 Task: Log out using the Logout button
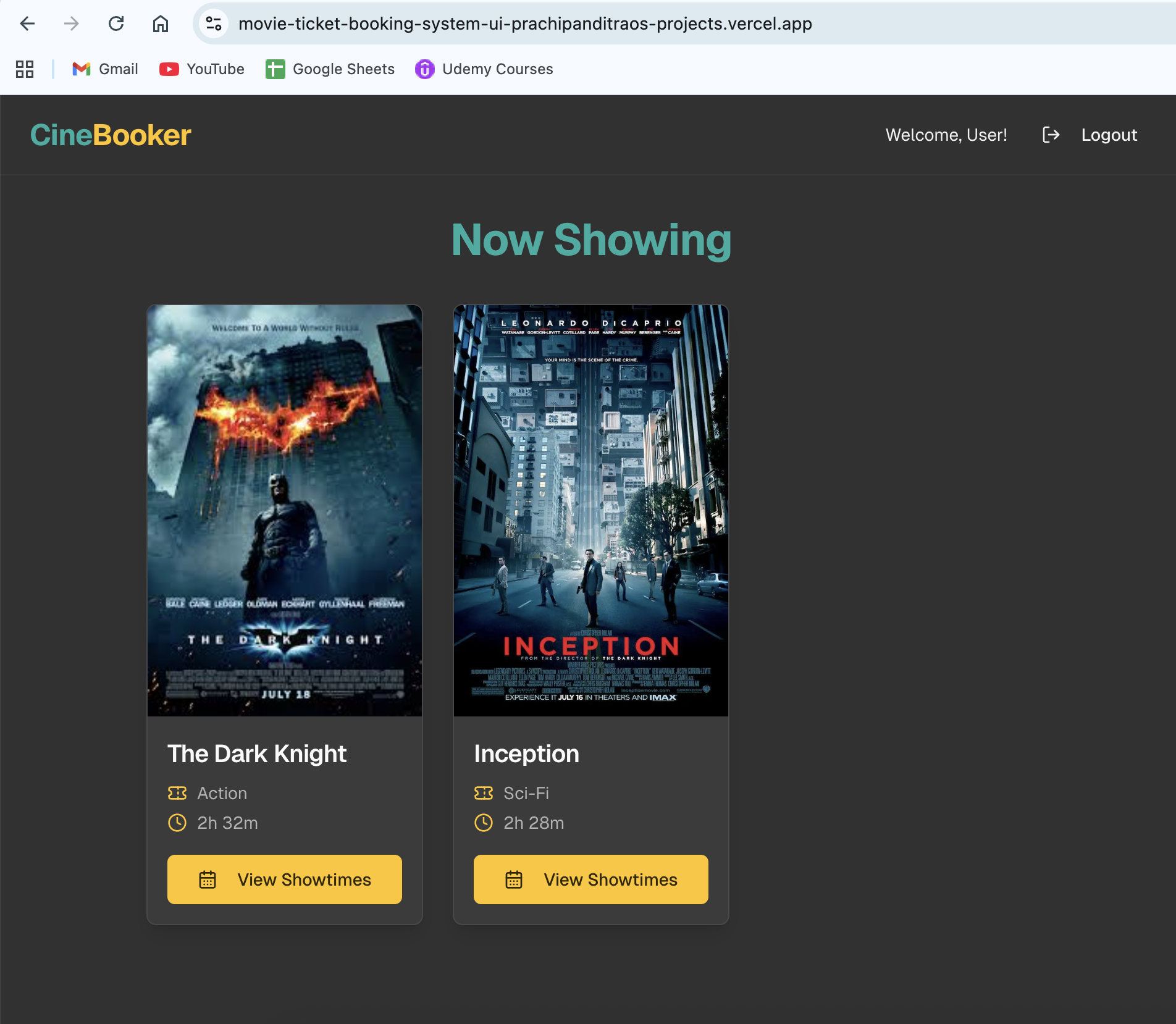pyautogui.click(x=1109, y=135)
